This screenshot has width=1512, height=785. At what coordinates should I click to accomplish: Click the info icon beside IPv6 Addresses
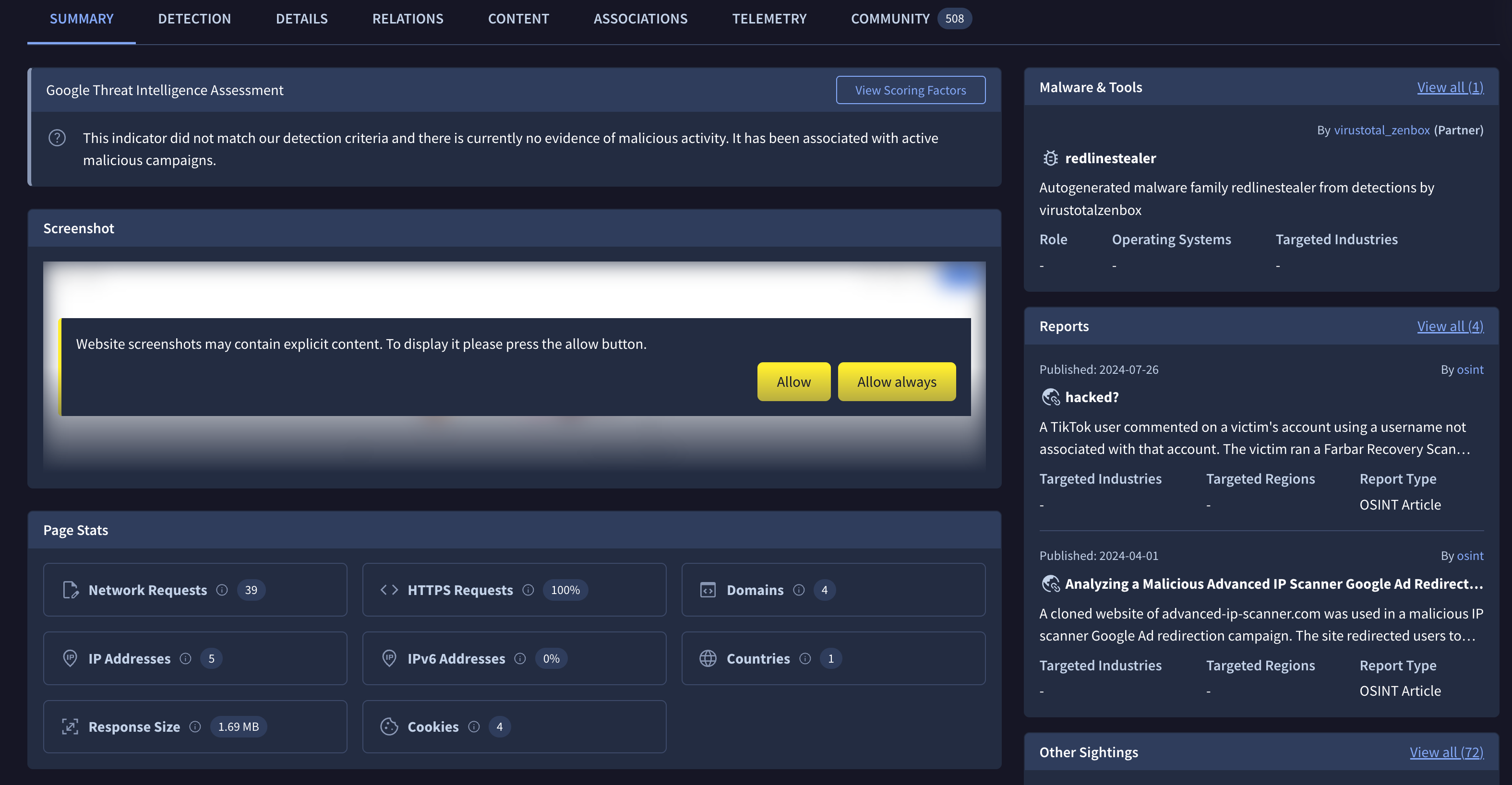(x=520, y=659)
